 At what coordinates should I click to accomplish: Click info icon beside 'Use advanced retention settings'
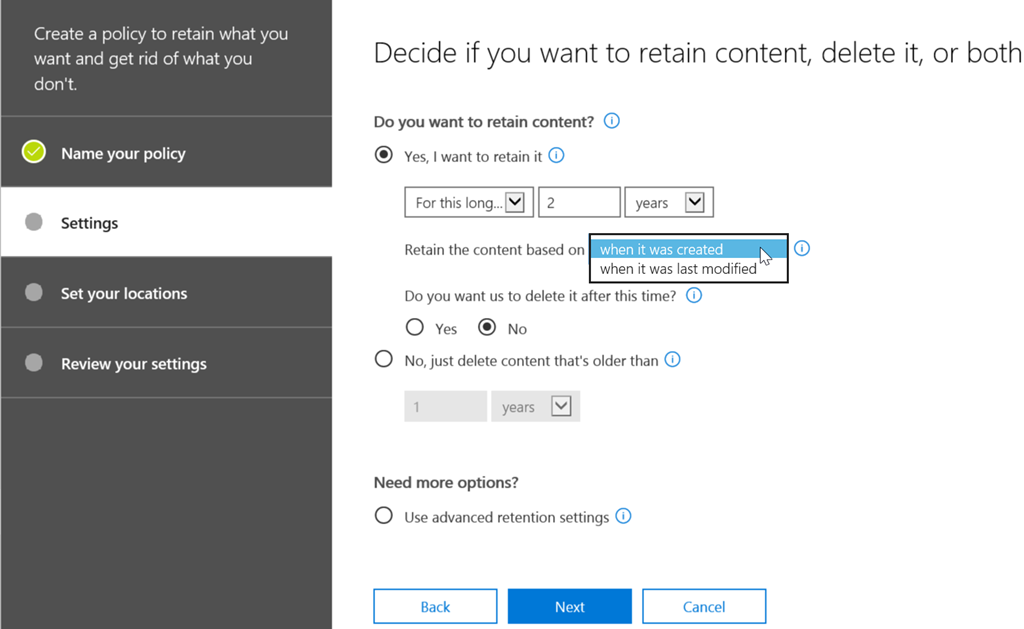click(x=624, y=516)
